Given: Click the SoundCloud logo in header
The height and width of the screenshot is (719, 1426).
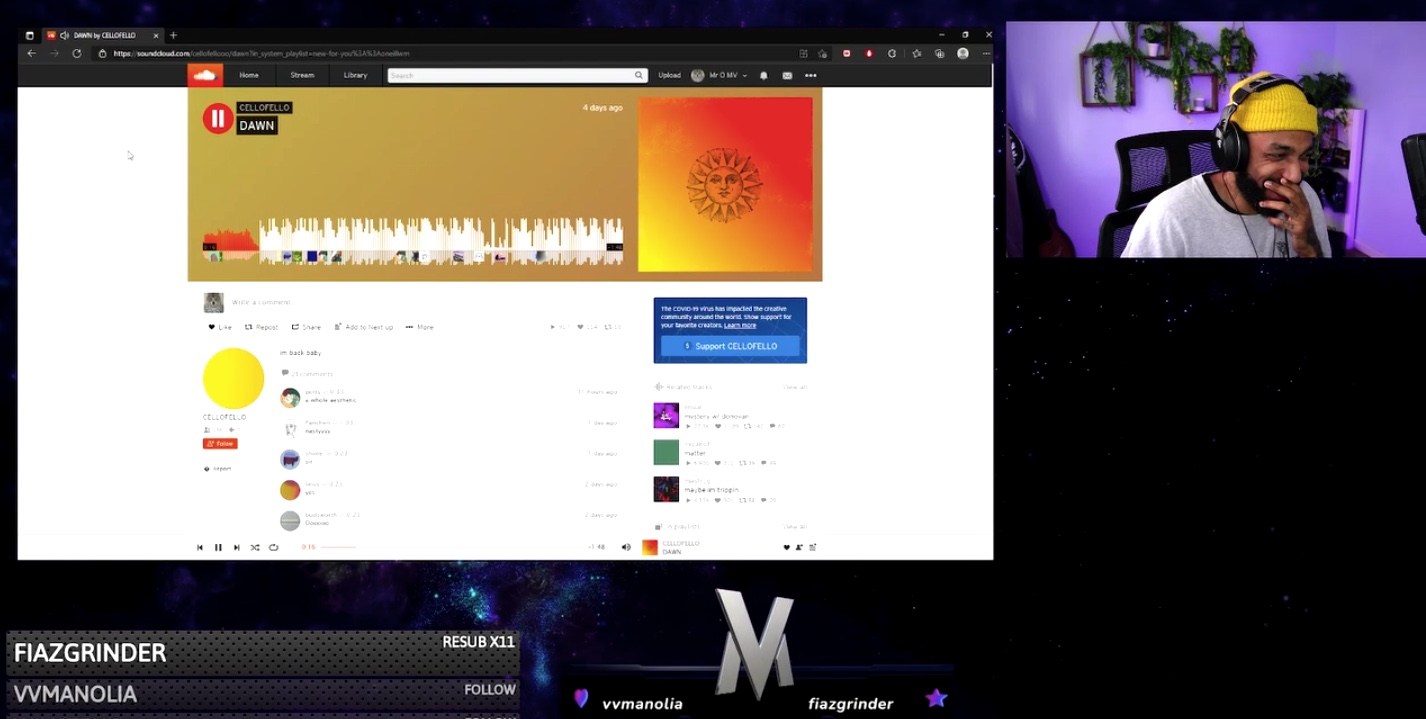Looking at the screenshot, I should 205,75.
